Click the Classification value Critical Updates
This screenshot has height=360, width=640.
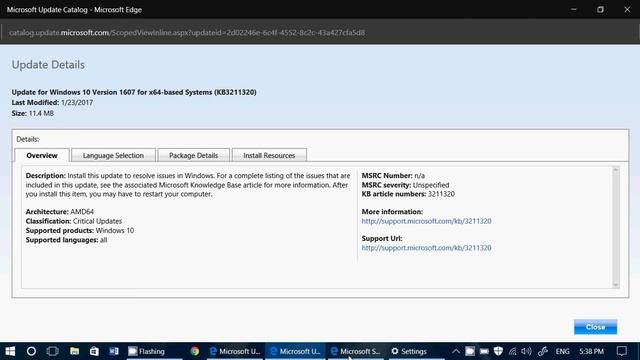tap(98, 221)
